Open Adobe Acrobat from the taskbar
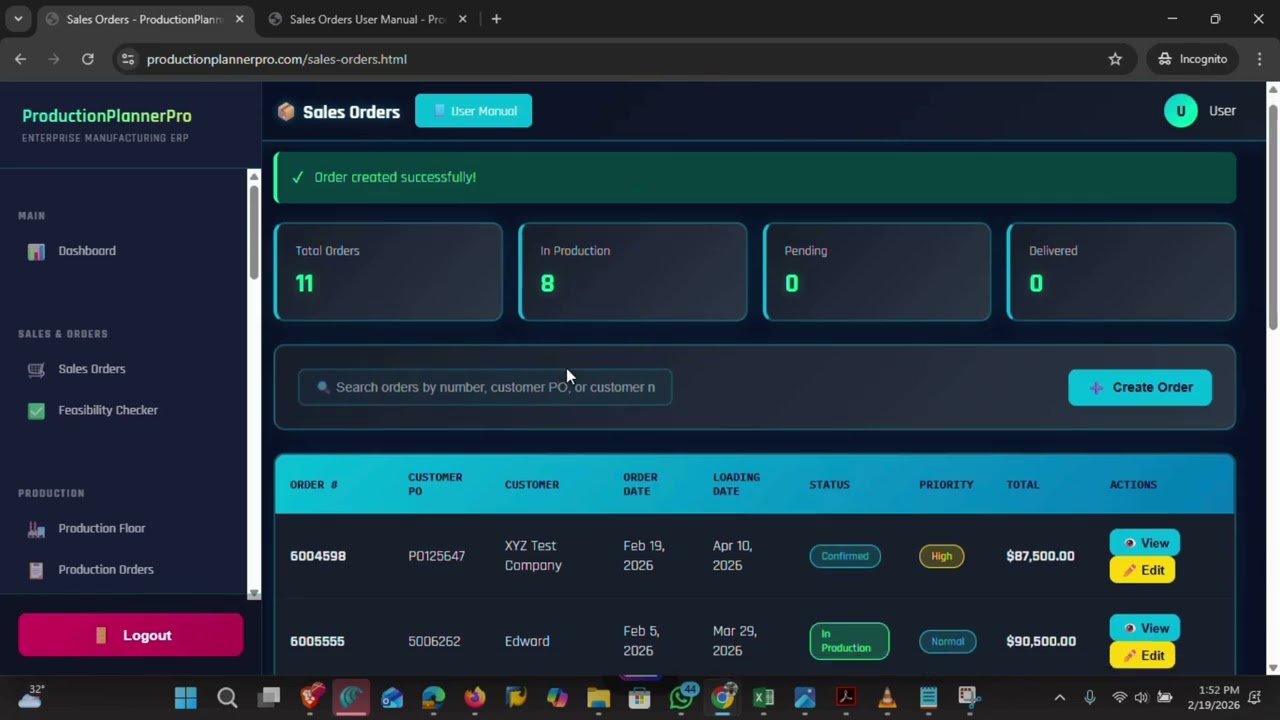This screenshot has width=1280, height=720. (846, 697)
